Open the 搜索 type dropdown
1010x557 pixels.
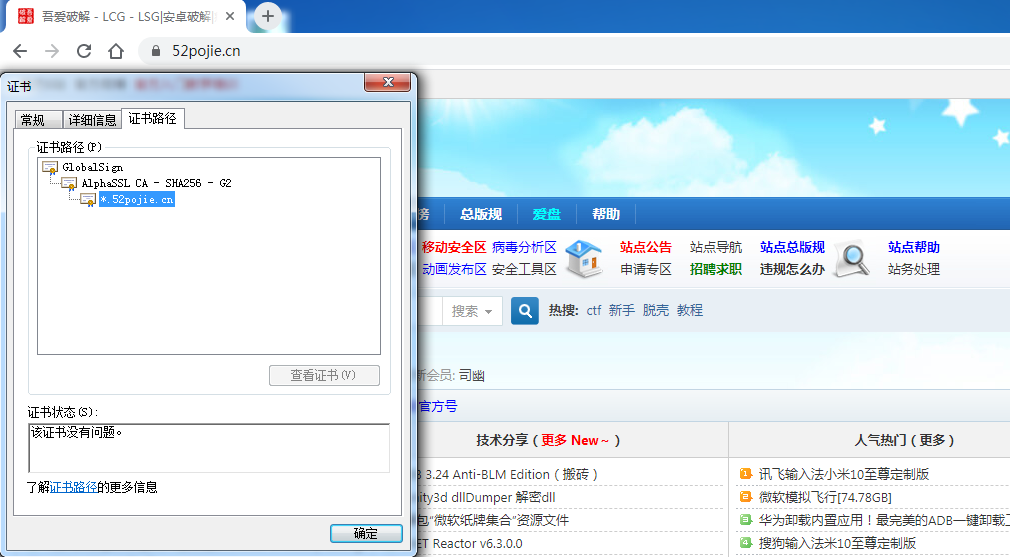point(472,311)
